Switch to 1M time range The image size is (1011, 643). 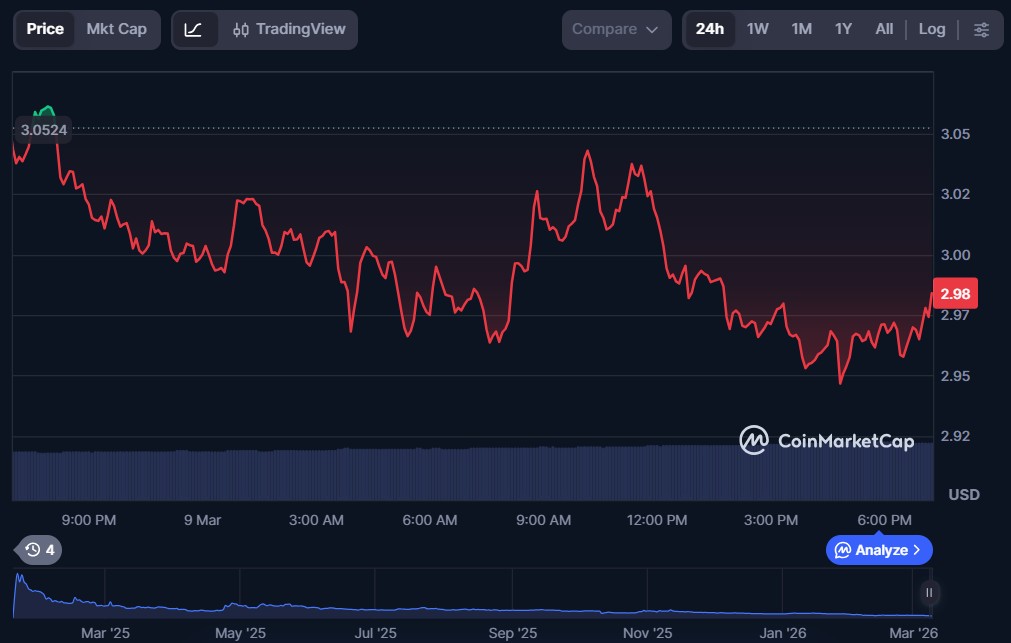click(x=801, y=30)
